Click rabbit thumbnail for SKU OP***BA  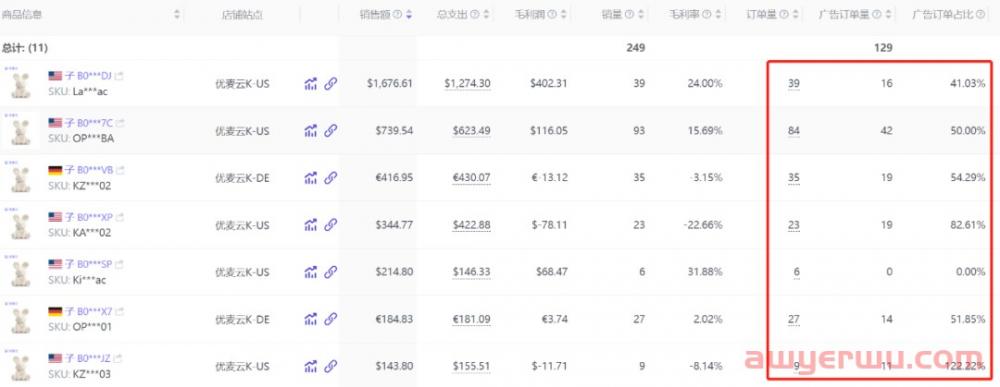(20, 131)
